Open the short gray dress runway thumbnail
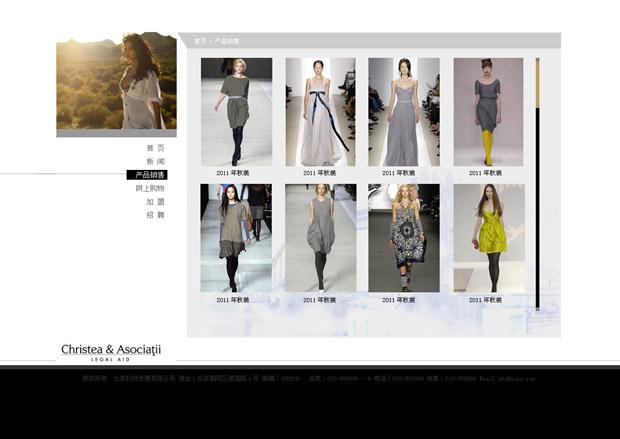Viewport: 620px width, 439px height. coord(236,111)
